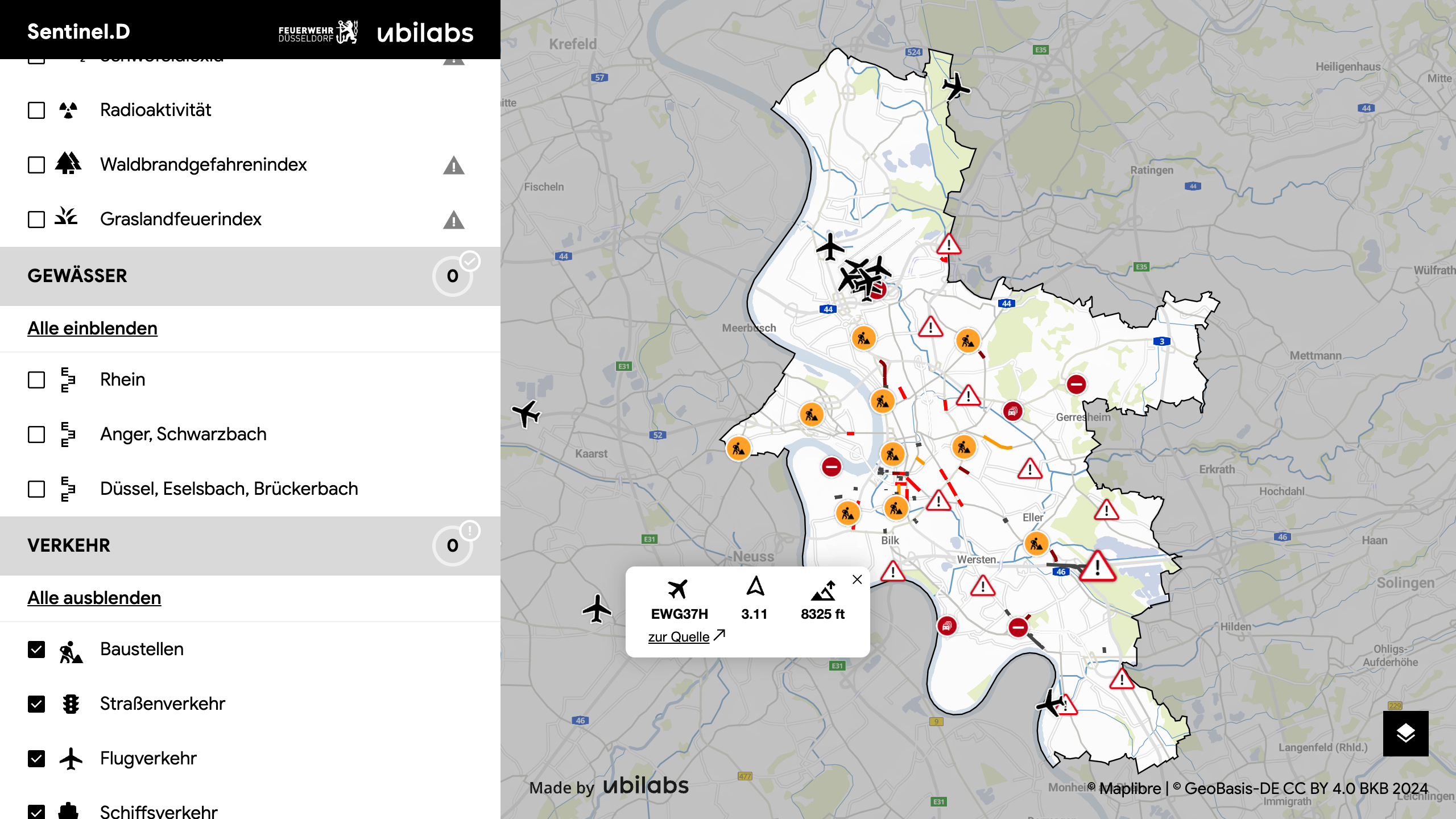Image resolution: width=1456 pixels, height=819 pixels.
Task: Select the no-entry road closure marker near Gerresheim
Action: (1076, 384)
